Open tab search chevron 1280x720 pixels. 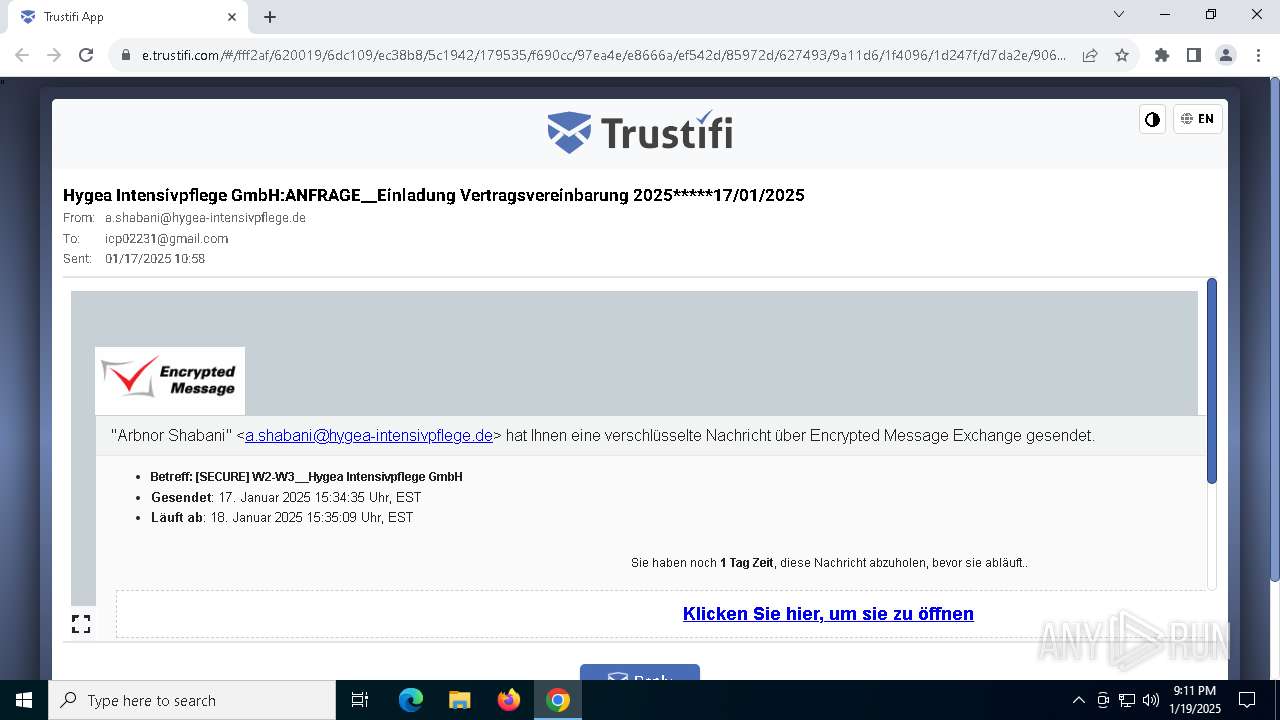pos(1119,15)
